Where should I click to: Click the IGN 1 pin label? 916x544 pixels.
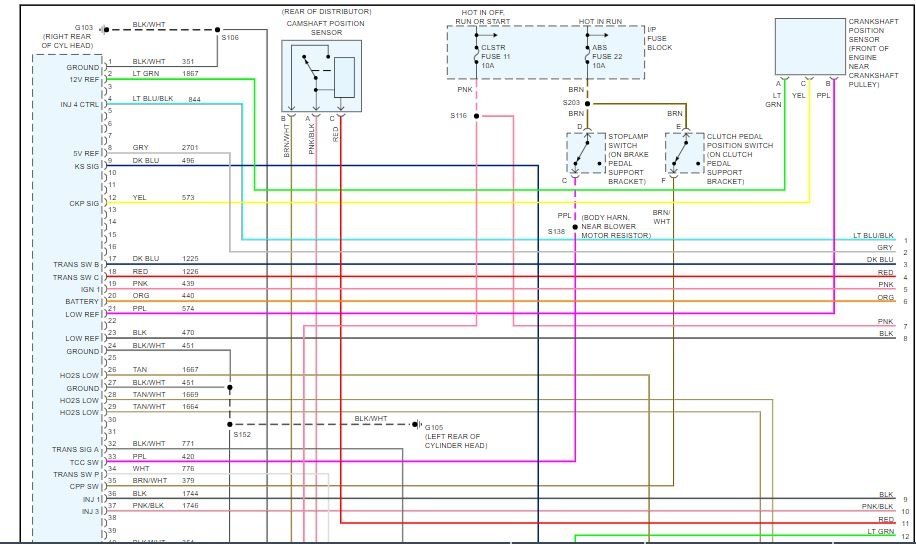[91, 290]
